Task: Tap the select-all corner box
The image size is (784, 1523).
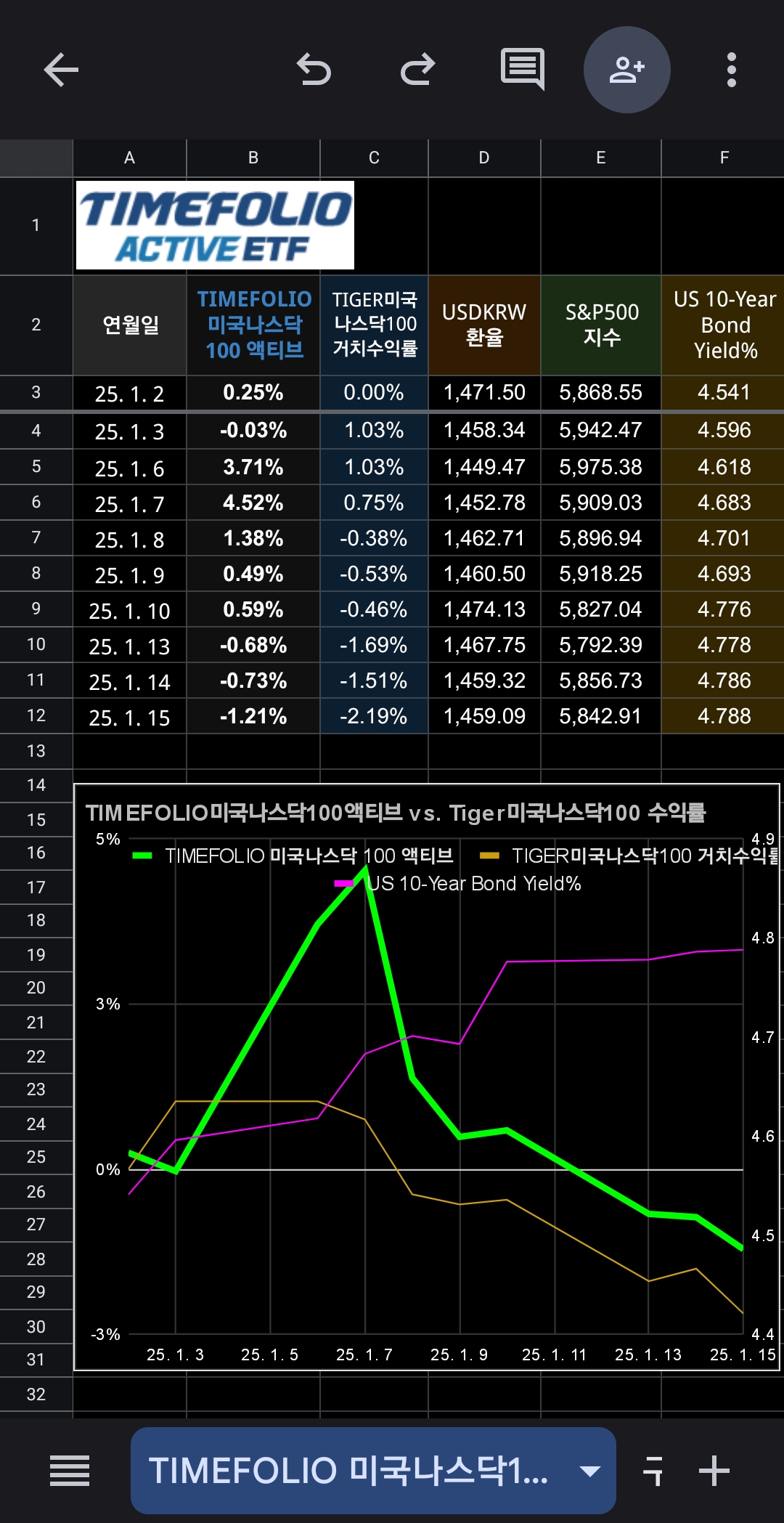Action: 36,158
